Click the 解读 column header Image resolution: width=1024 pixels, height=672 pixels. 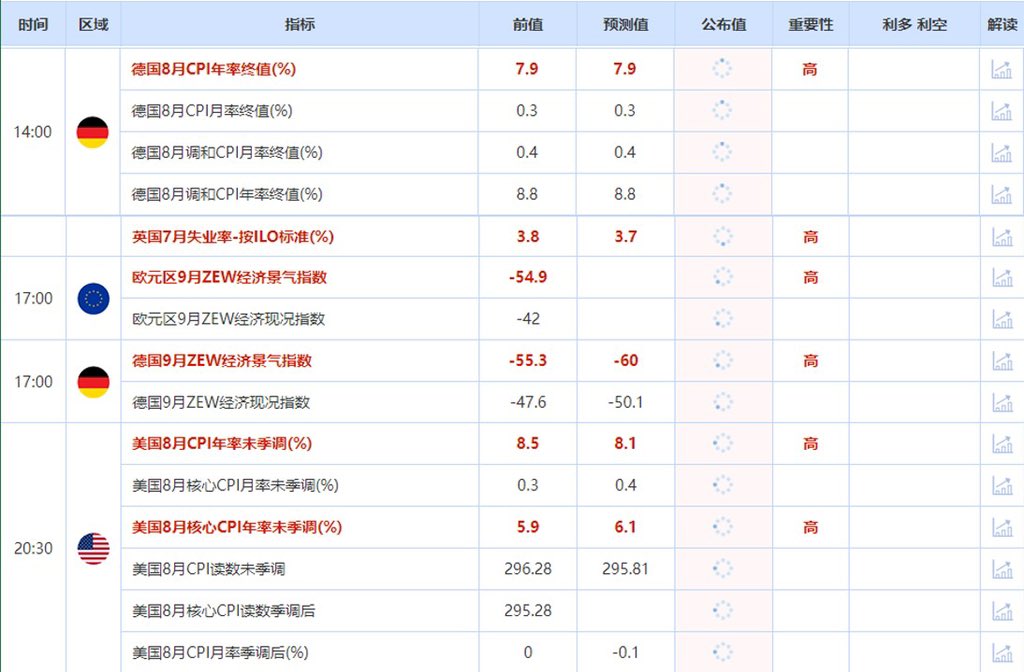(1002, 24)
